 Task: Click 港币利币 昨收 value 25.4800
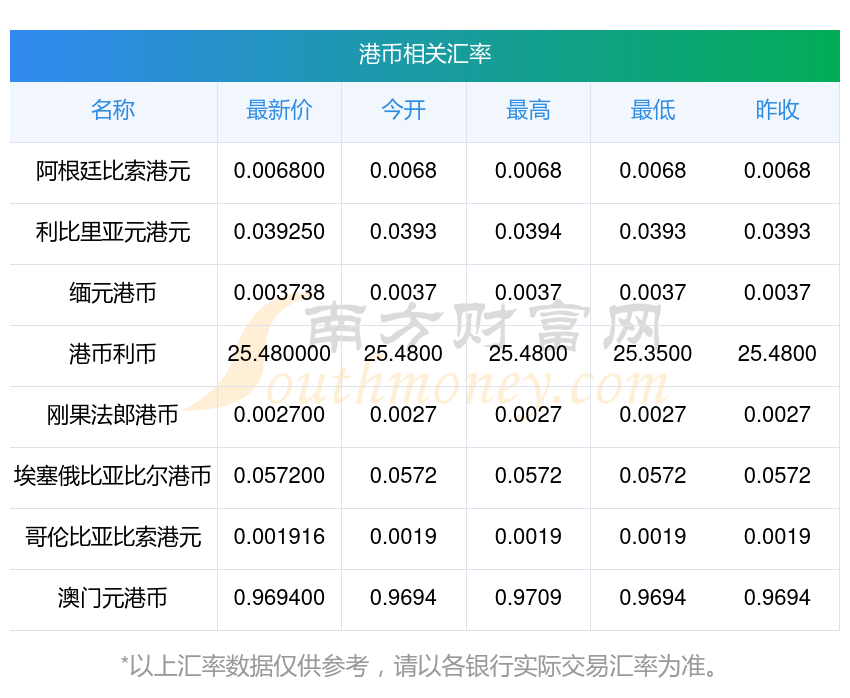tap(777, 354)
